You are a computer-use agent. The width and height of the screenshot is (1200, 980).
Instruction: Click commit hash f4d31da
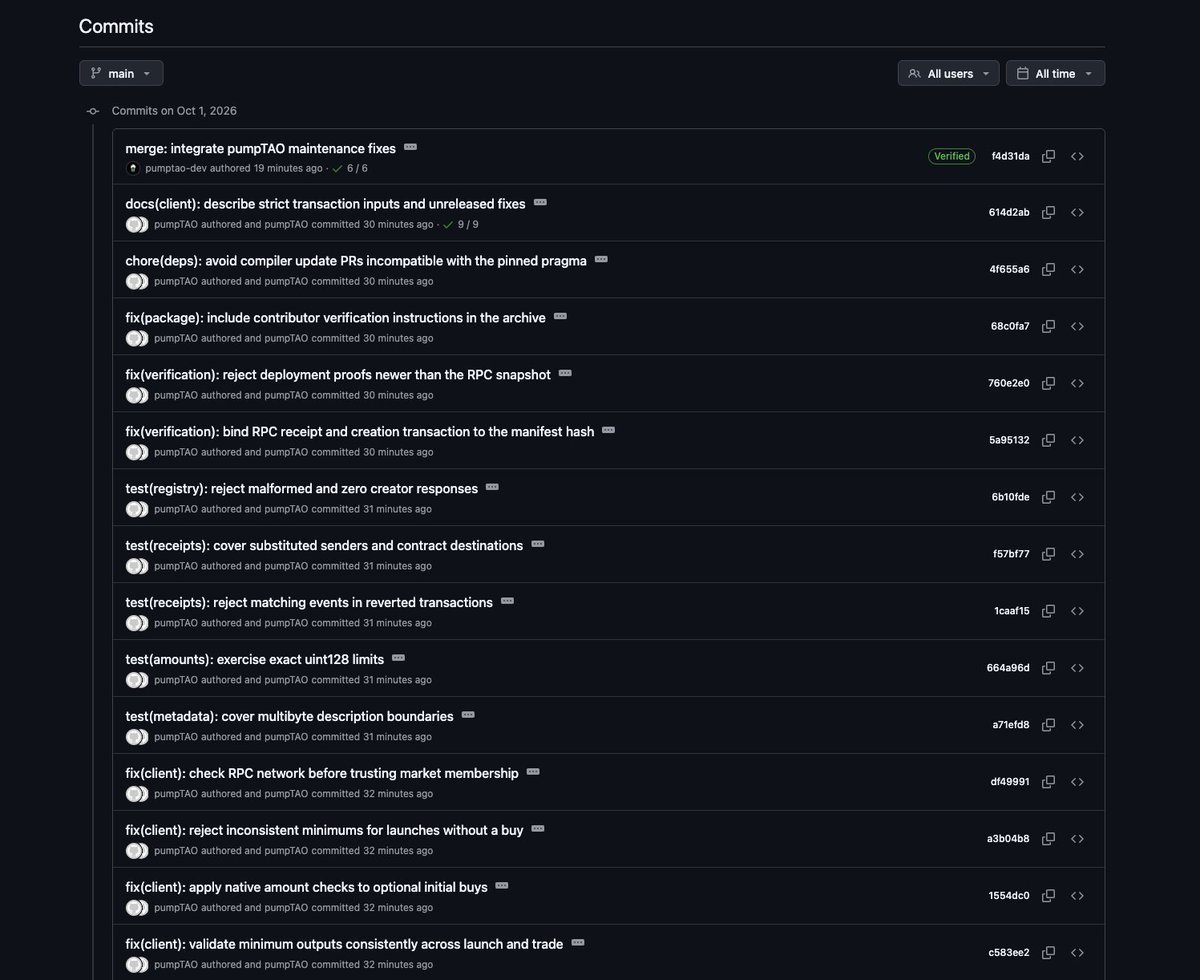pos(1010,156)
